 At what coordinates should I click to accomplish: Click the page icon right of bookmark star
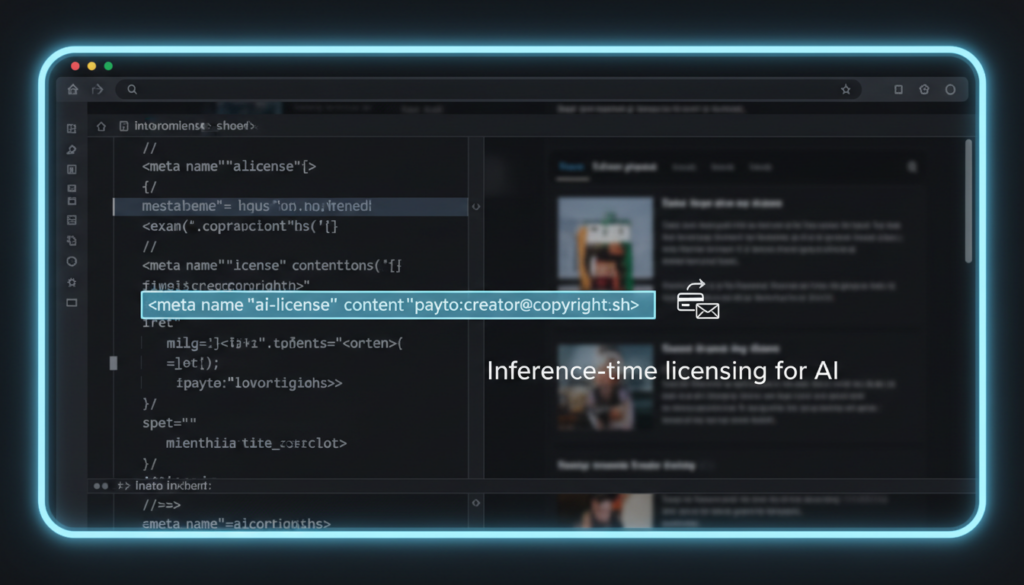[x=898, y=90]
